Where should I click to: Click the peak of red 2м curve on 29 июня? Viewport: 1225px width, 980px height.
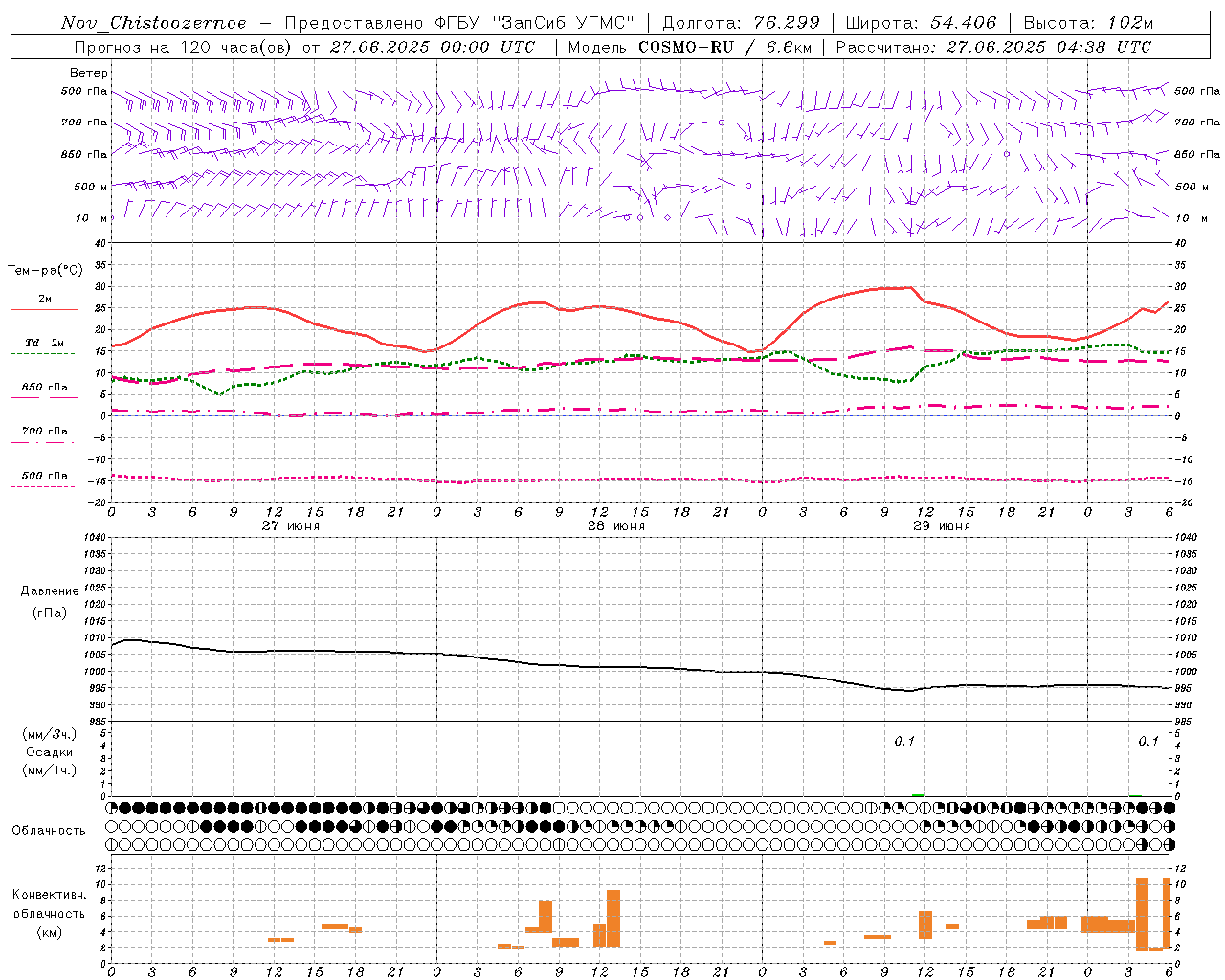[909, 287]
